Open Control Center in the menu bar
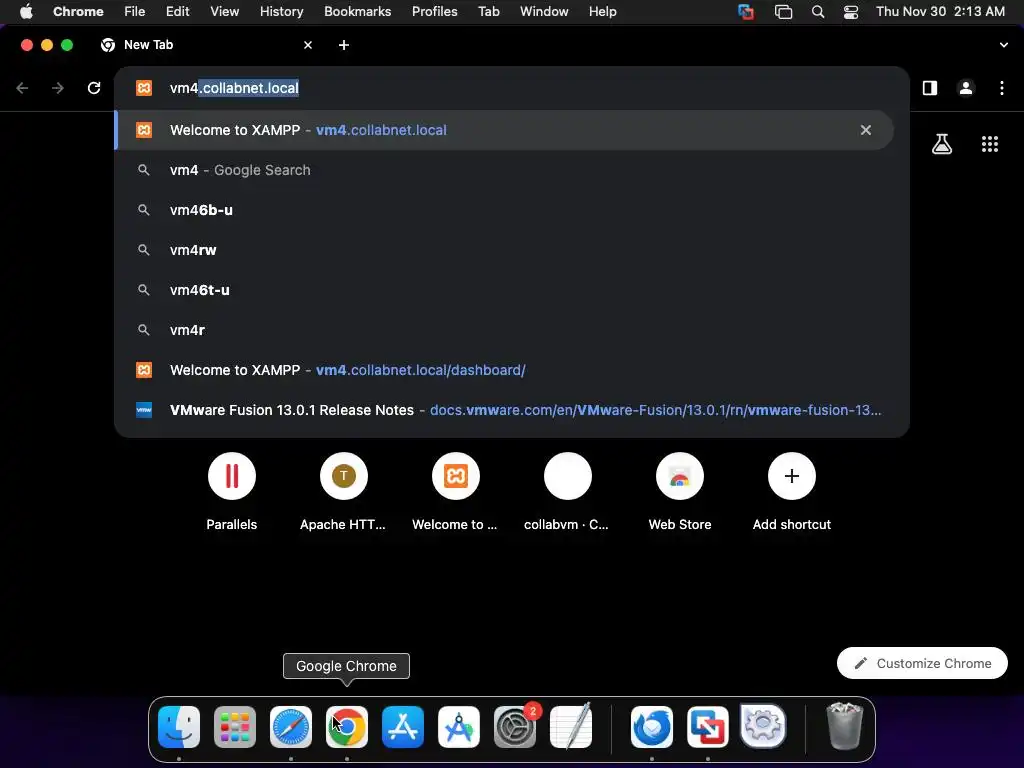 pyautogui.click(x=851, y=12)
